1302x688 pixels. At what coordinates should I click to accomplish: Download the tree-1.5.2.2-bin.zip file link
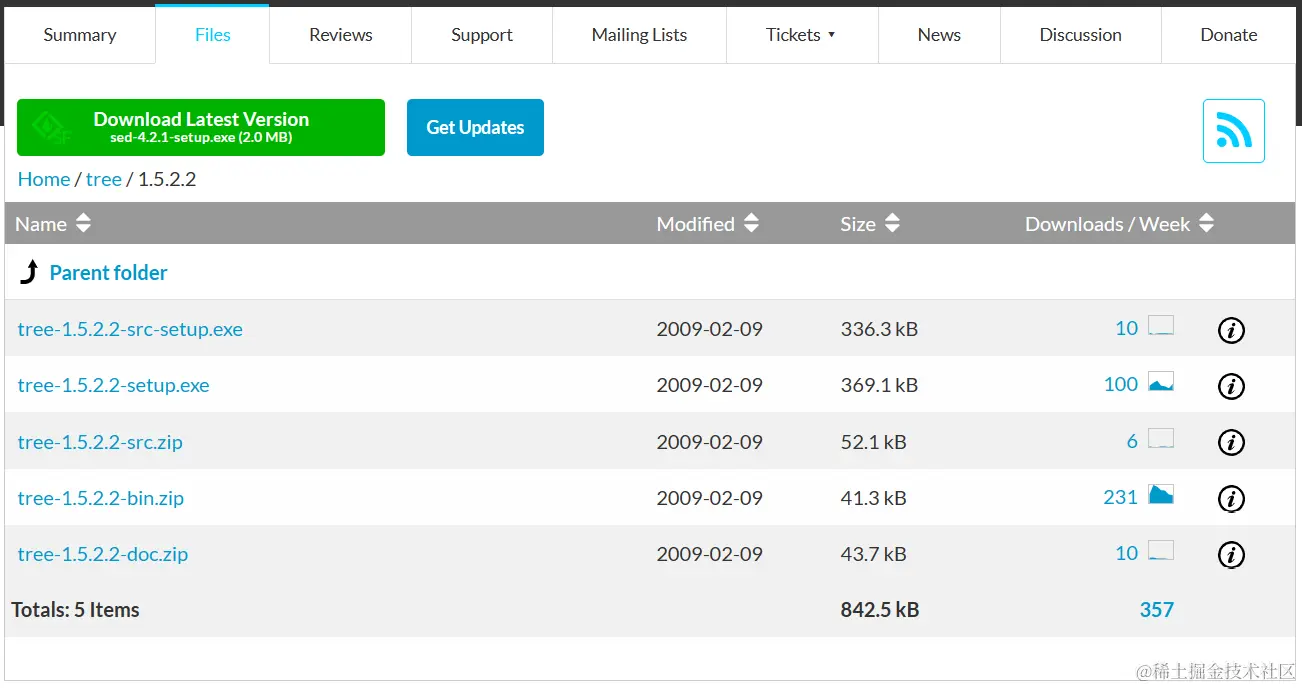click(x=101, y=498)
